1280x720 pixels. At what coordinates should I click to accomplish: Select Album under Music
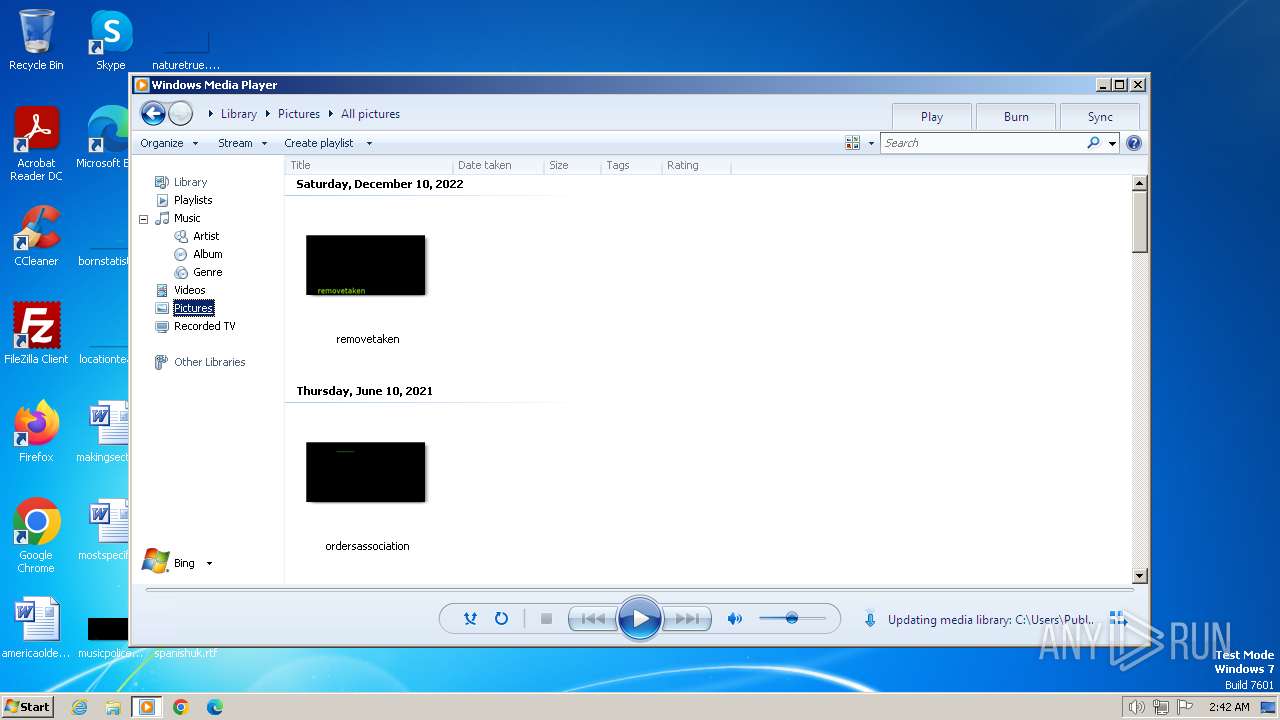[x=207, y=254]
